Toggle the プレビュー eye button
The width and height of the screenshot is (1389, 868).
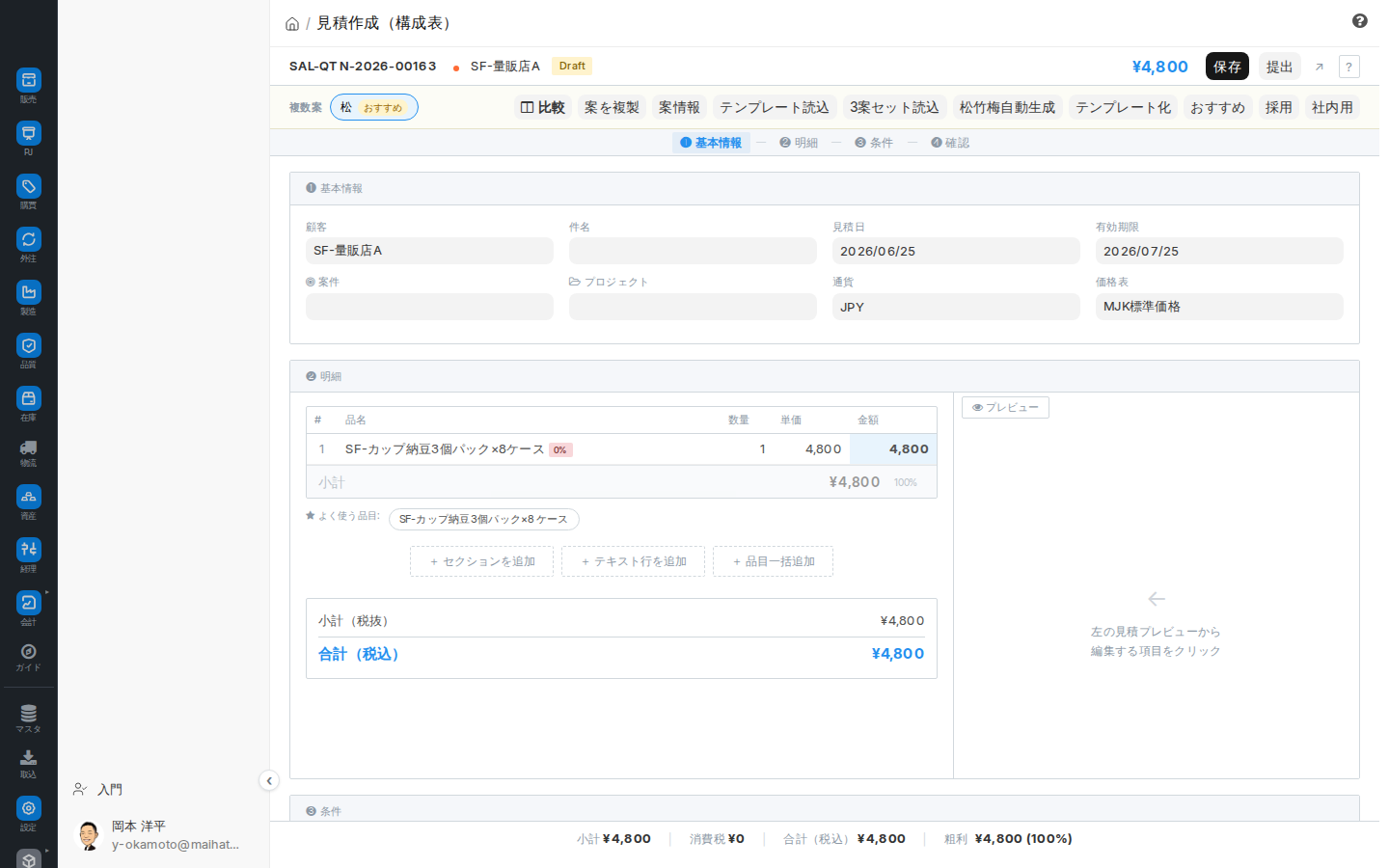(1005, 407)
